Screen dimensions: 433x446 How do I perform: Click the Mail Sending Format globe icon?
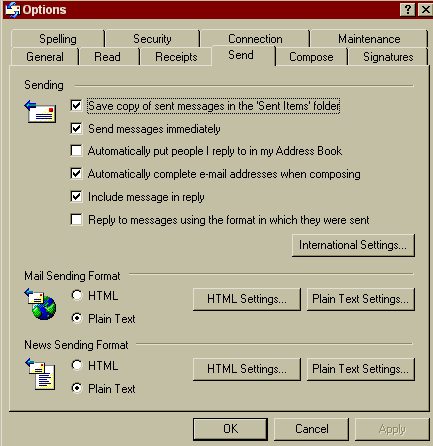pyautogui.click(x=40, y=304)
